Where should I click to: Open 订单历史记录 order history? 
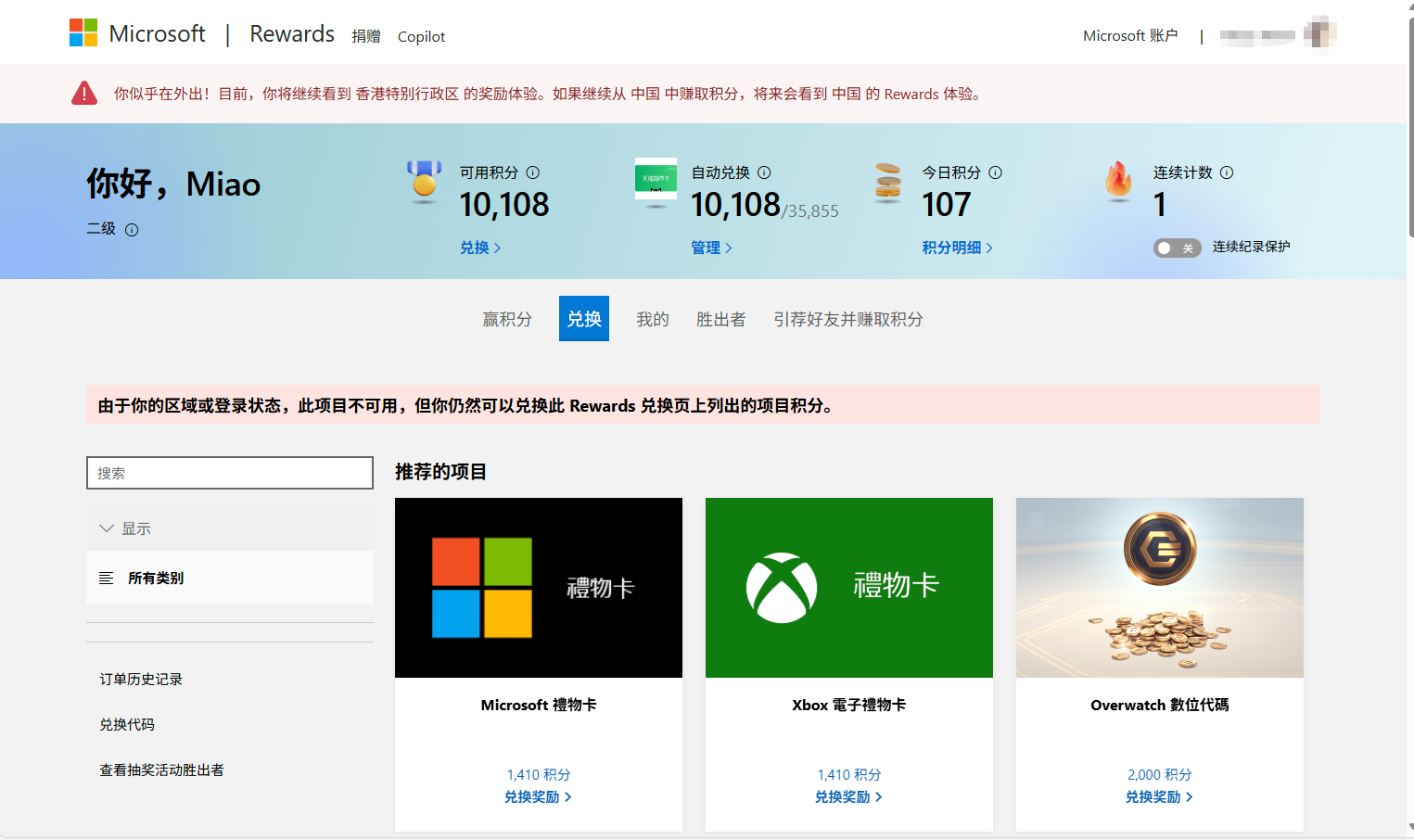(141, 680)
